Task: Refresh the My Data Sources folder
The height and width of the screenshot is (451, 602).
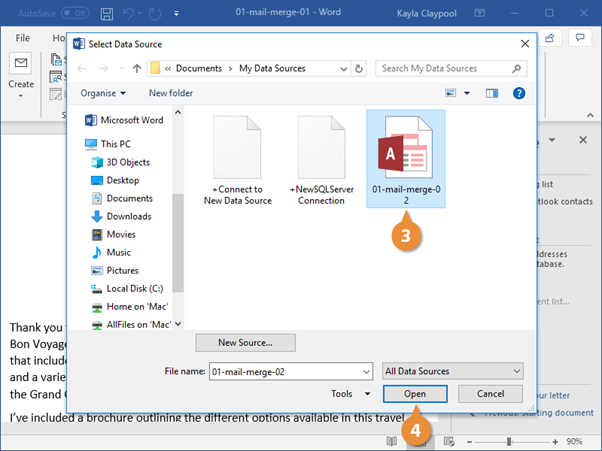Action: click(x=359, y=69)
